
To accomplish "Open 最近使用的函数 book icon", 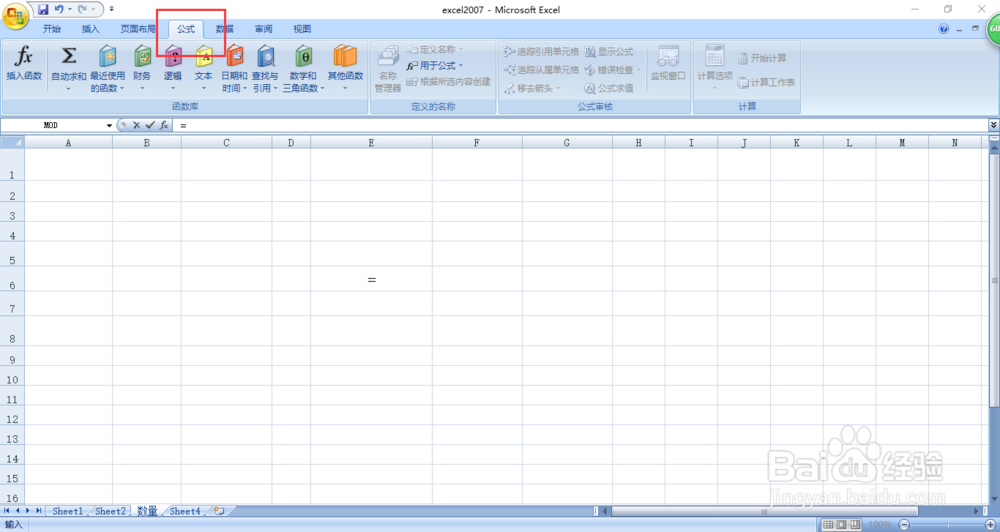I will [x=107, y=57].
